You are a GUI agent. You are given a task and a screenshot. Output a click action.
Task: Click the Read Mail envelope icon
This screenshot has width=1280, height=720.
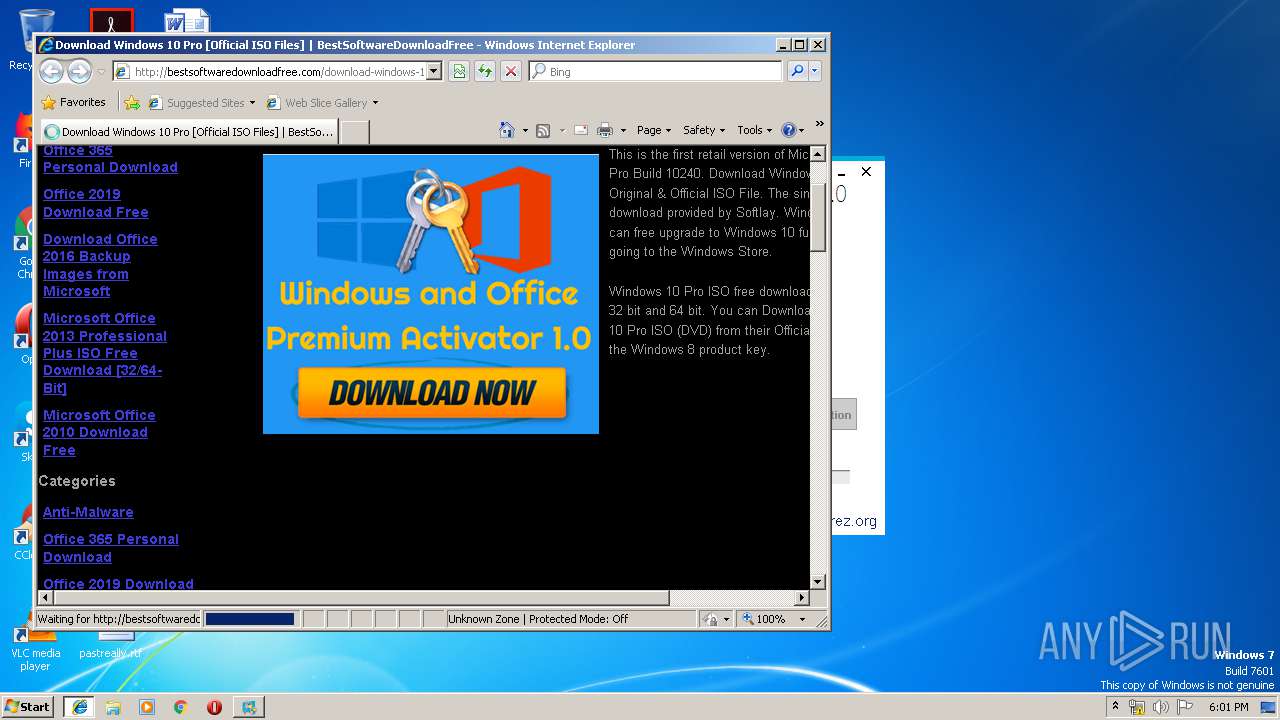pyautogui.click(x=580, y=130)
